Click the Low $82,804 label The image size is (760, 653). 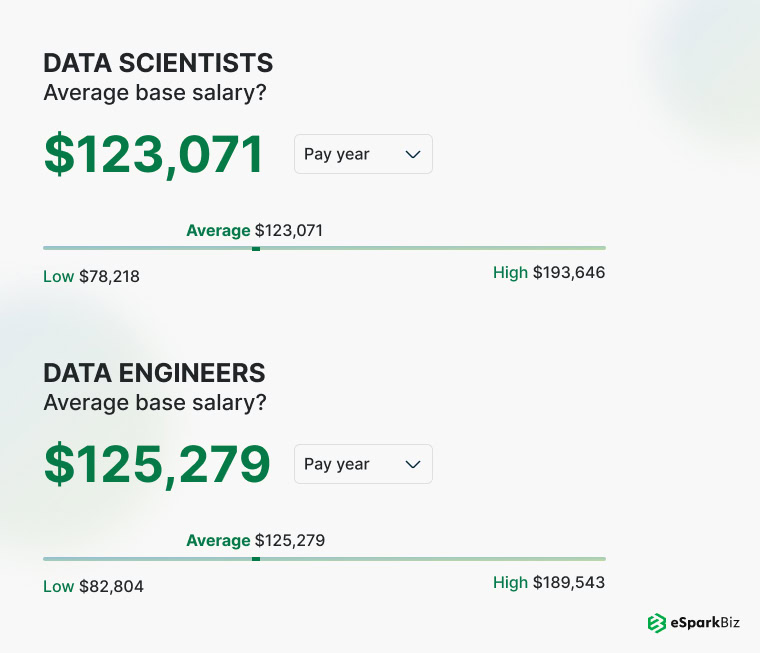[93, 586]
